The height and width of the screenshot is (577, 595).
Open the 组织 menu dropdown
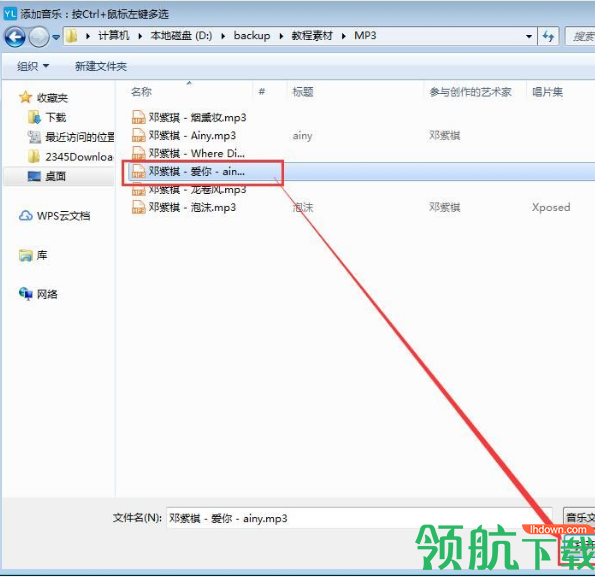pos(33,66)
